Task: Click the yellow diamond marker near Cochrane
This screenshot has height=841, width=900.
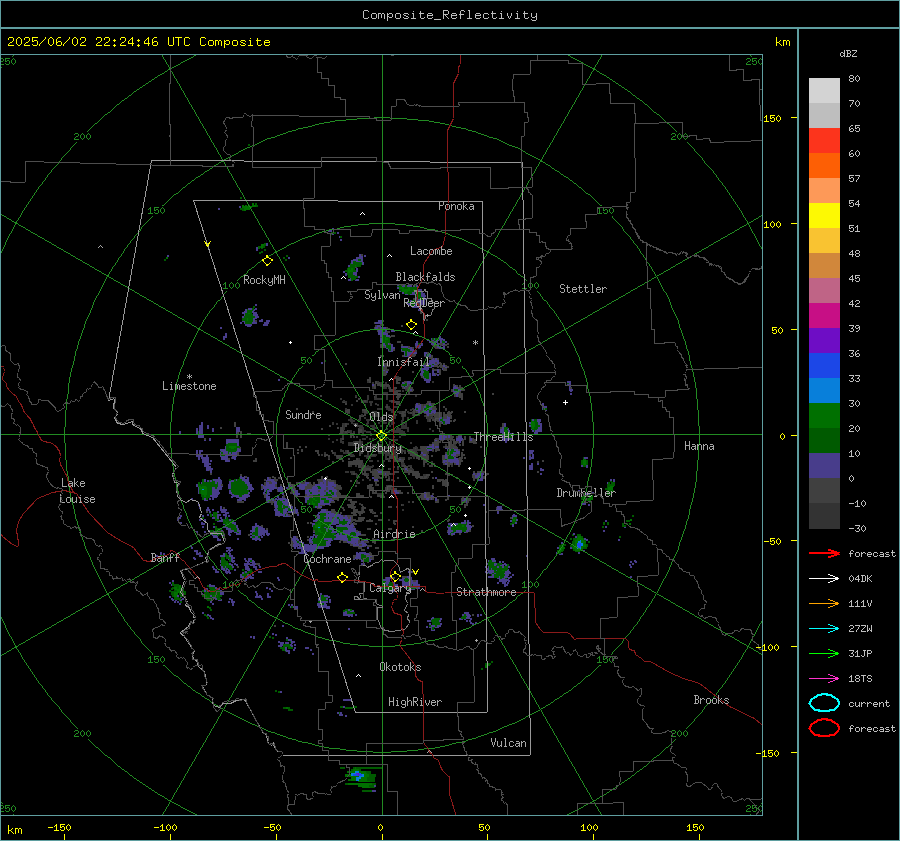Action: 343,577
